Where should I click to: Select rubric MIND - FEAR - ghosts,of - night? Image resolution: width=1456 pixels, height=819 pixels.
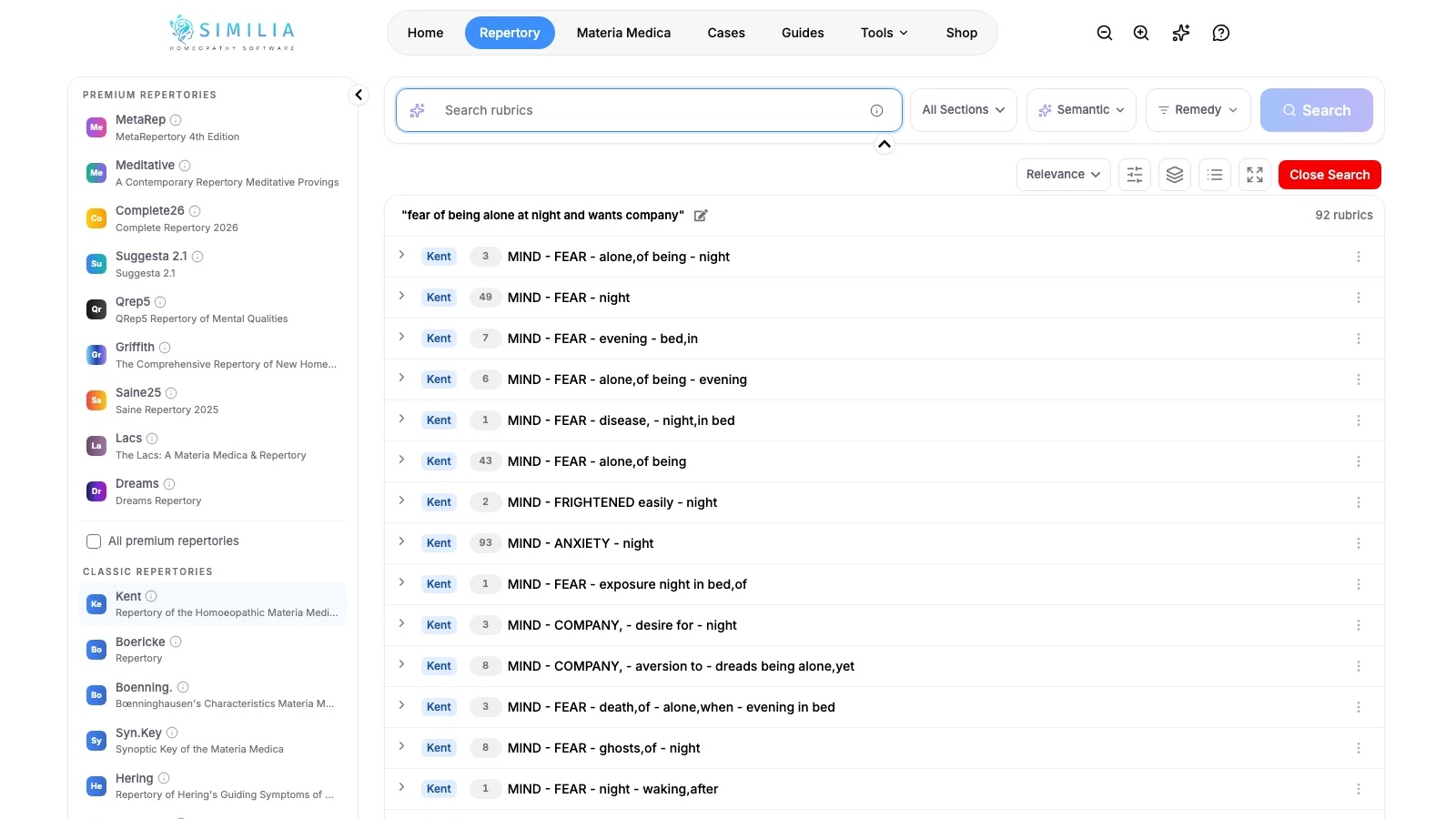point(603,748)
